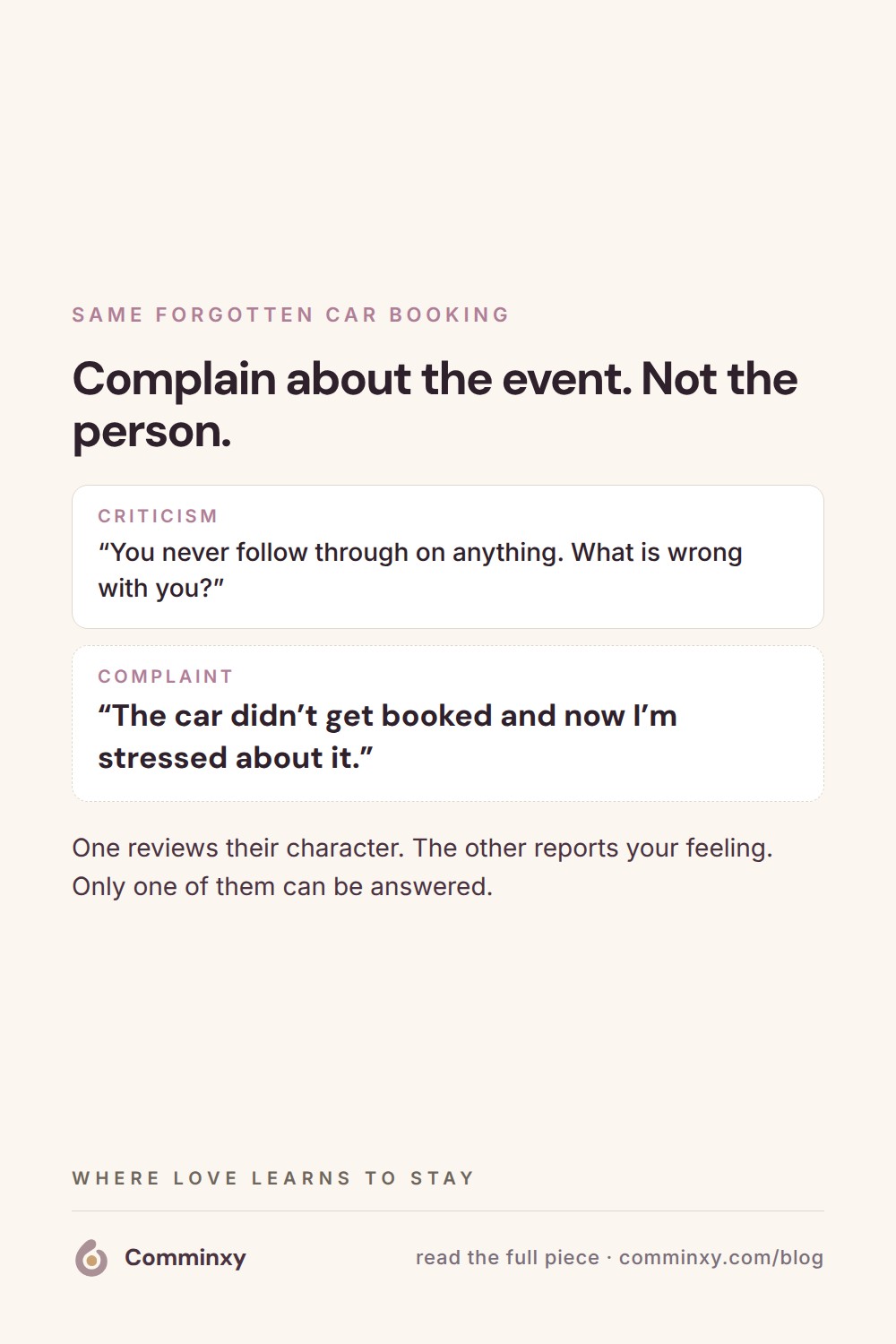The height and width of the screenshot is (1344, 896).
Task: Click the words "with you?" in the criticism card
Action: pyautogui.click(x=160, y=589)
